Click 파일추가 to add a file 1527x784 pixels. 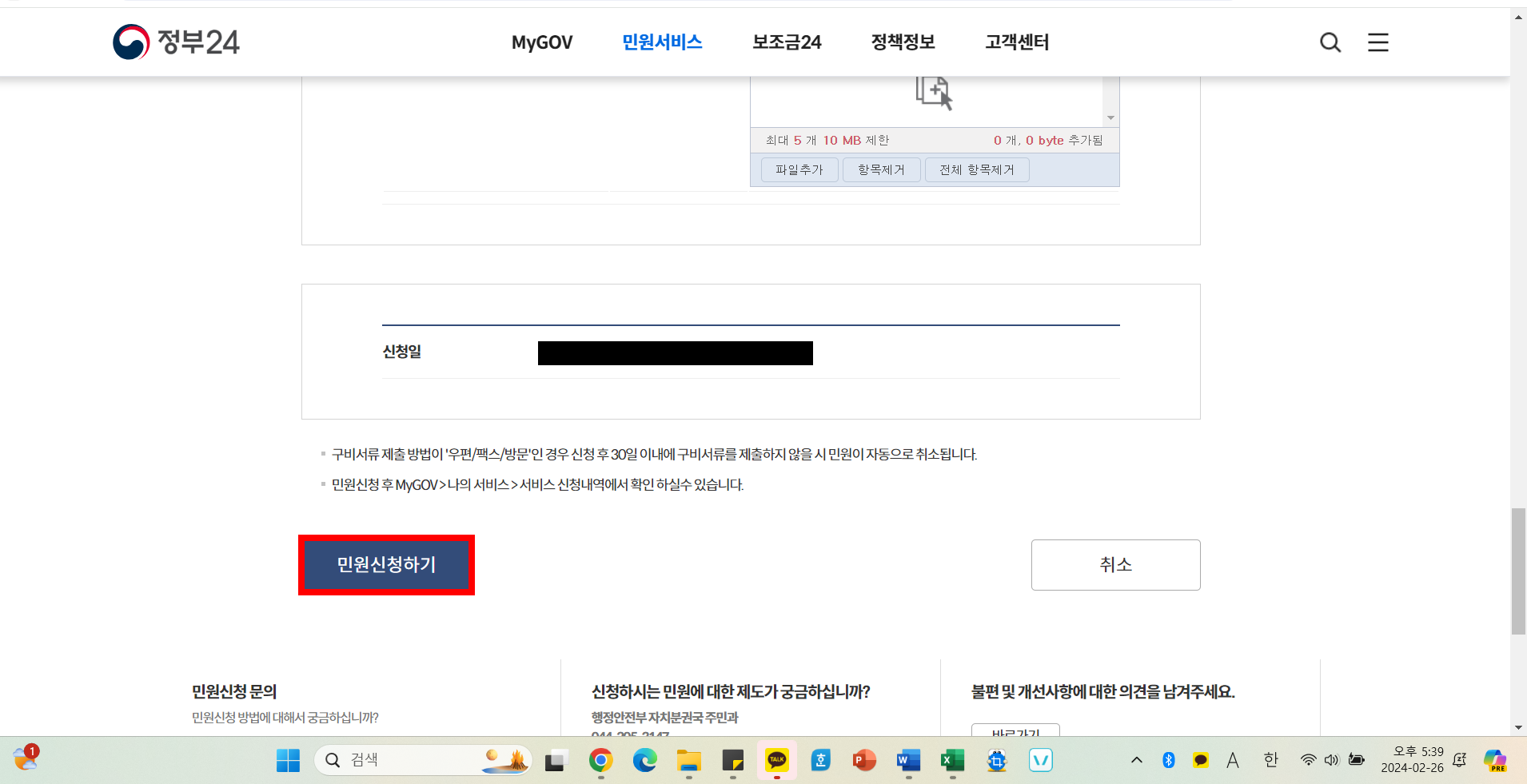point(798,169)
